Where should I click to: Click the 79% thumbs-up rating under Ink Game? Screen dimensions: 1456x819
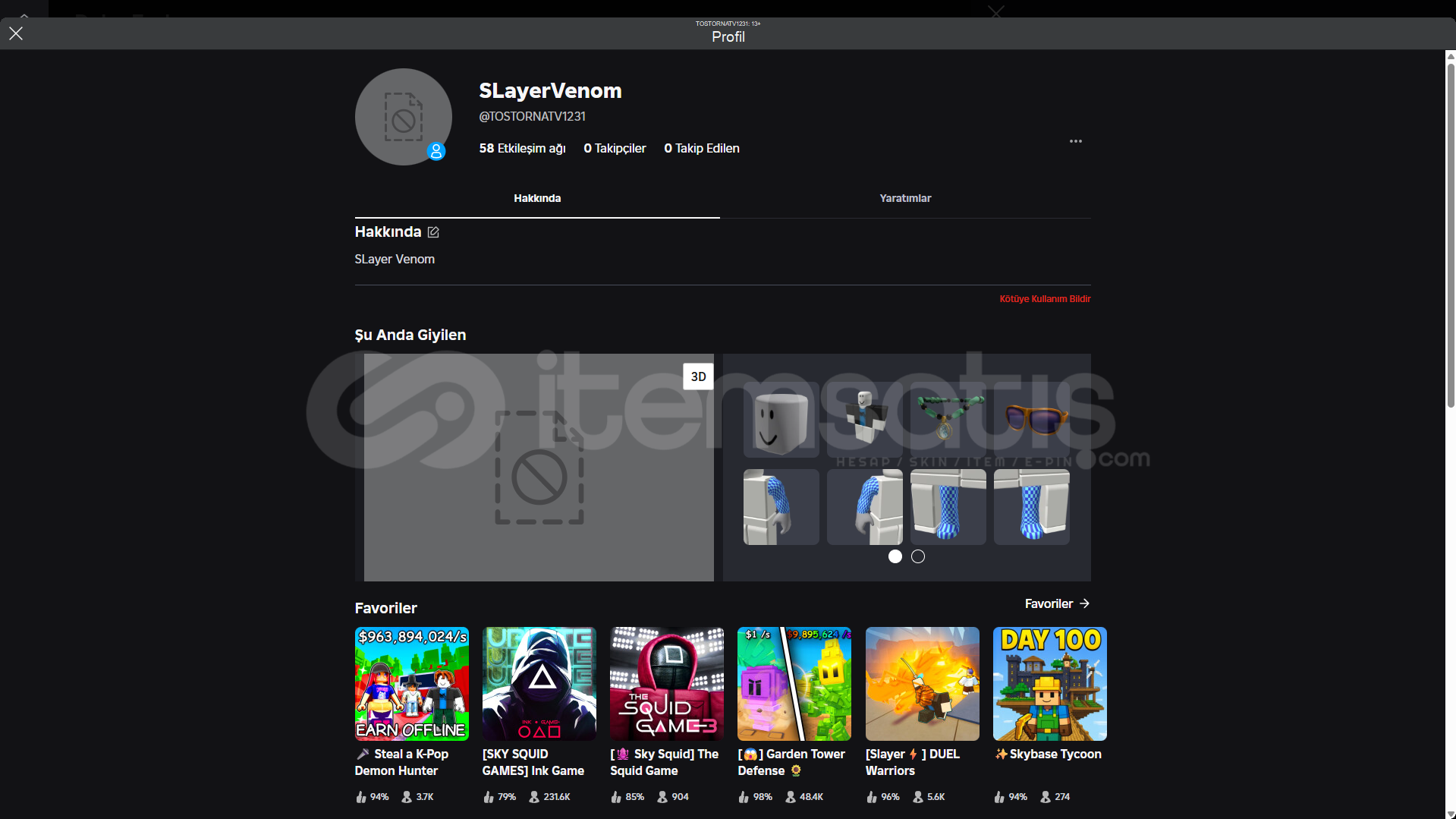pos(499,797)
